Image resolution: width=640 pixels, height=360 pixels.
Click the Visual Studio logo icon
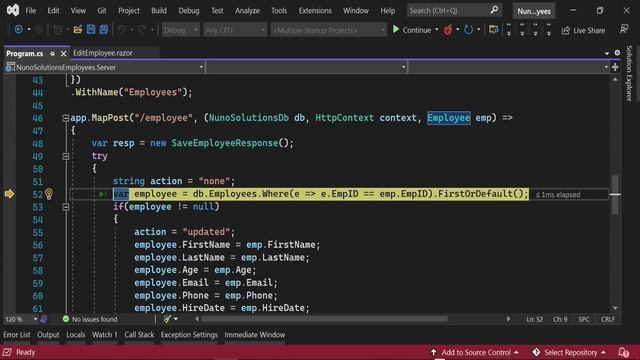[x=13, y=10]
